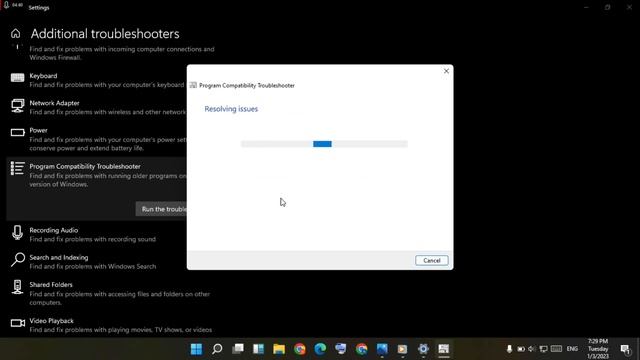The height and width of the screenshot is (360, 640).
Task: Open the network tray icon
Action: [543, 349]
